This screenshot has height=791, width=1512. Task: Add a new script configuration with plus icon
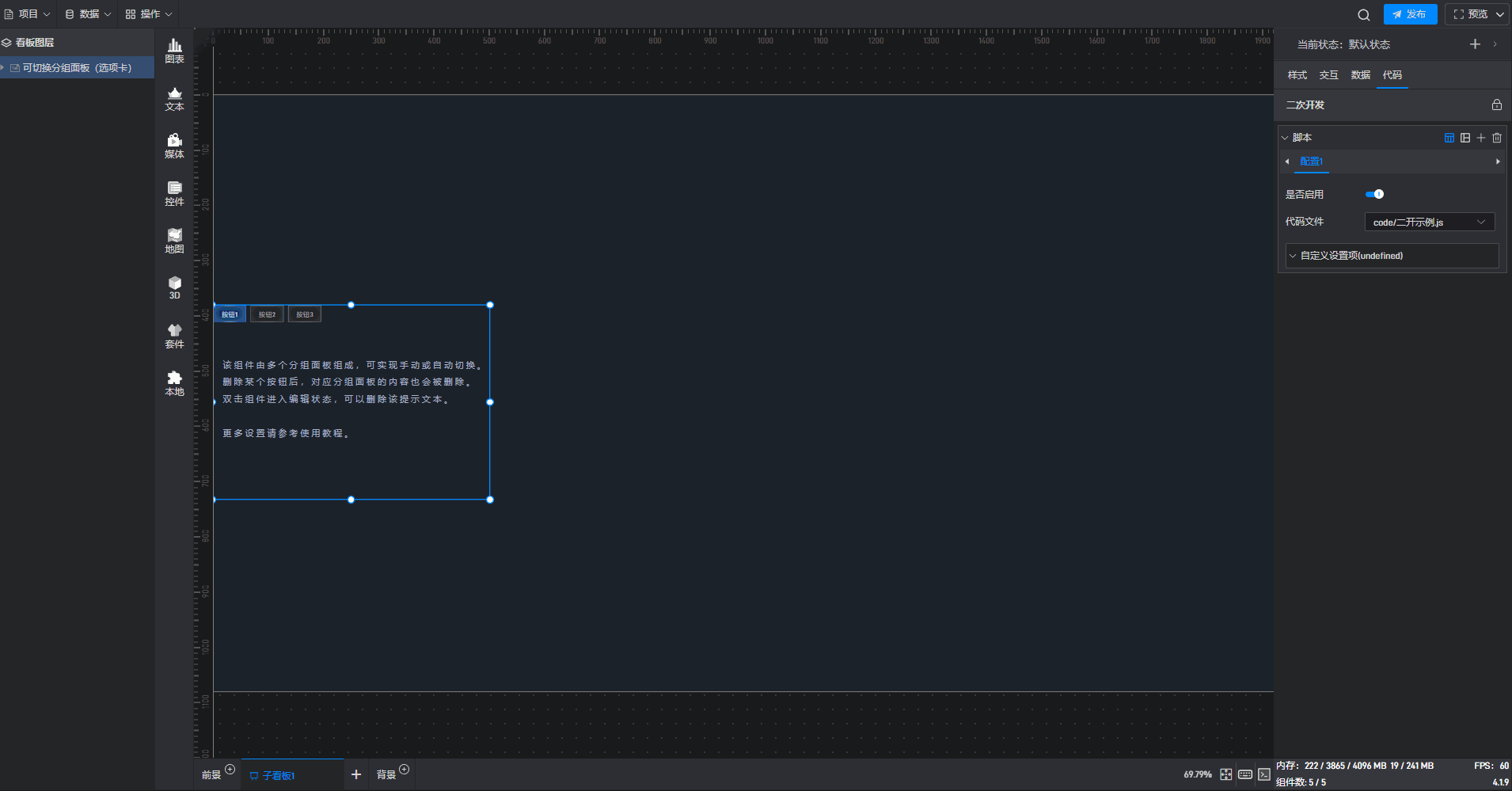point(1481,138)
